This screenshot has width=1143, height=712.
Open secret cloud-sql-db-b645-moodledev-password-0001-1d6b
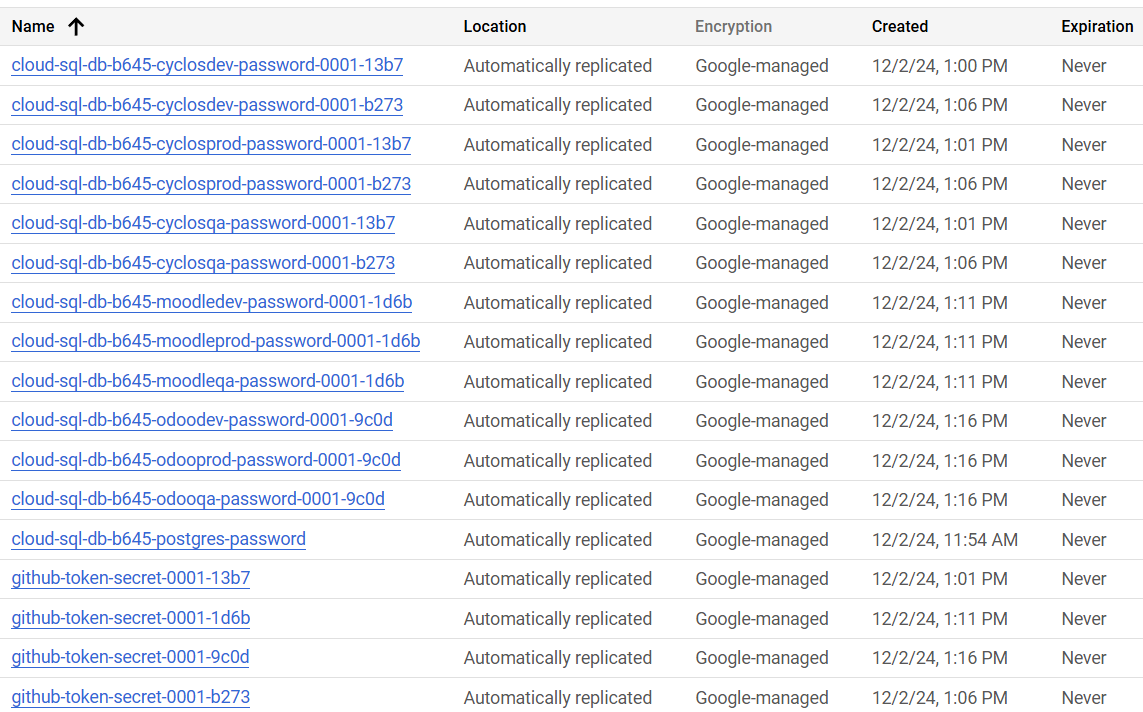click(212, 302)
